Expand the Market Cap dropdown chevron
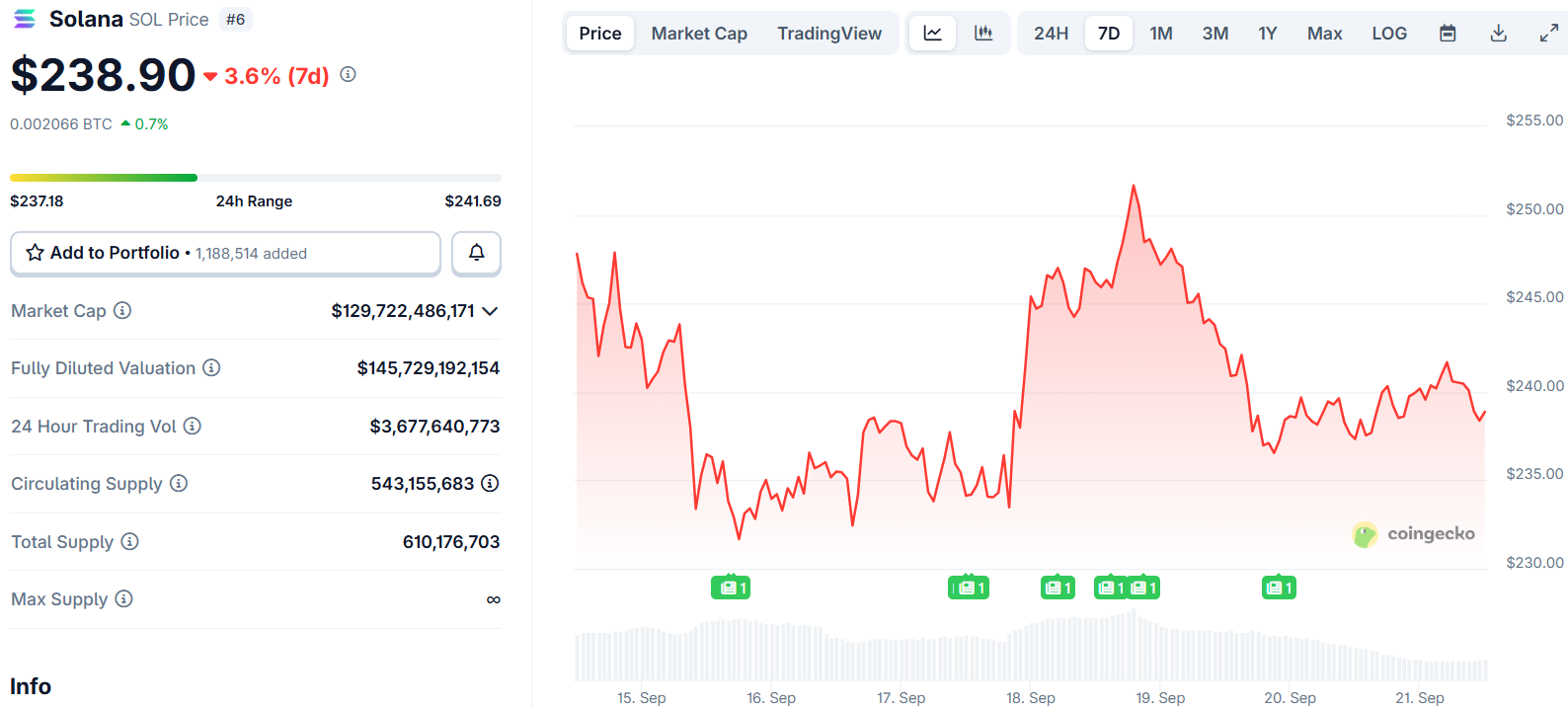This screenshot has height=708, width=1568. tap(490, 311)
